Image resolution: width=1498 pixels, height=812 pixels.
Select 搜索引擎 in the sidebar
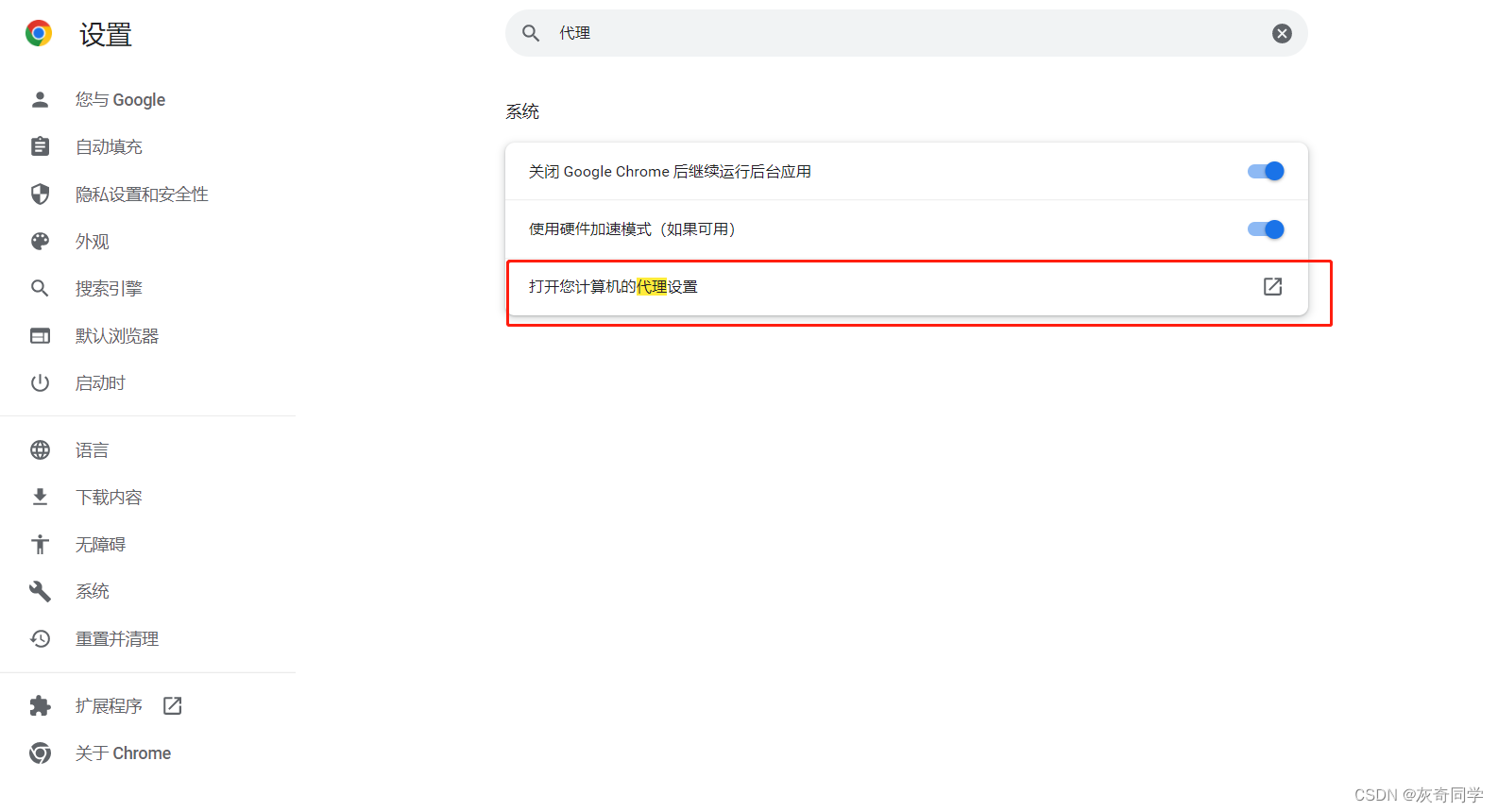pyautogui.click(x=109, y=288)
